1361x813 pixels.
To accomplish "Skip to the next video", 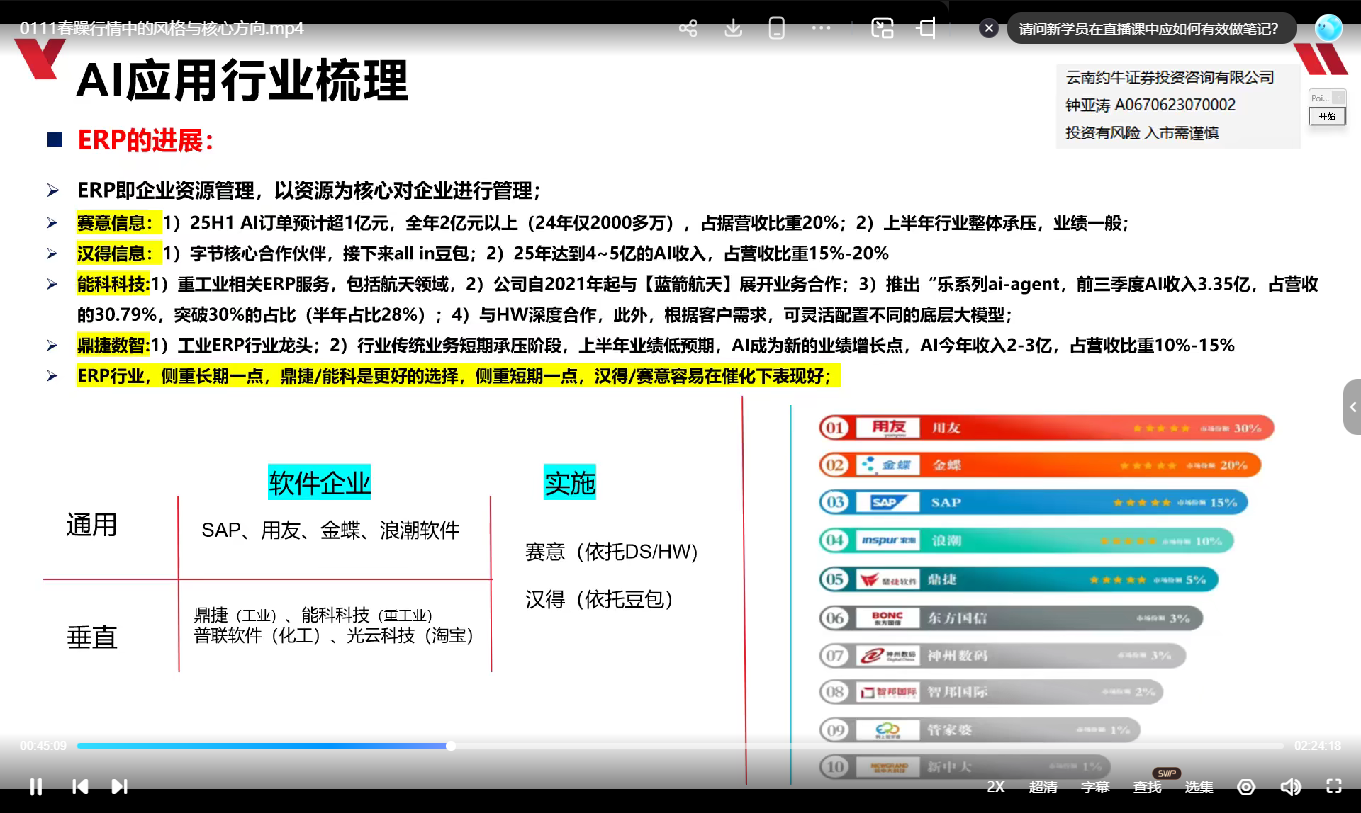I will pyautogui.click(x=119, y=787).
